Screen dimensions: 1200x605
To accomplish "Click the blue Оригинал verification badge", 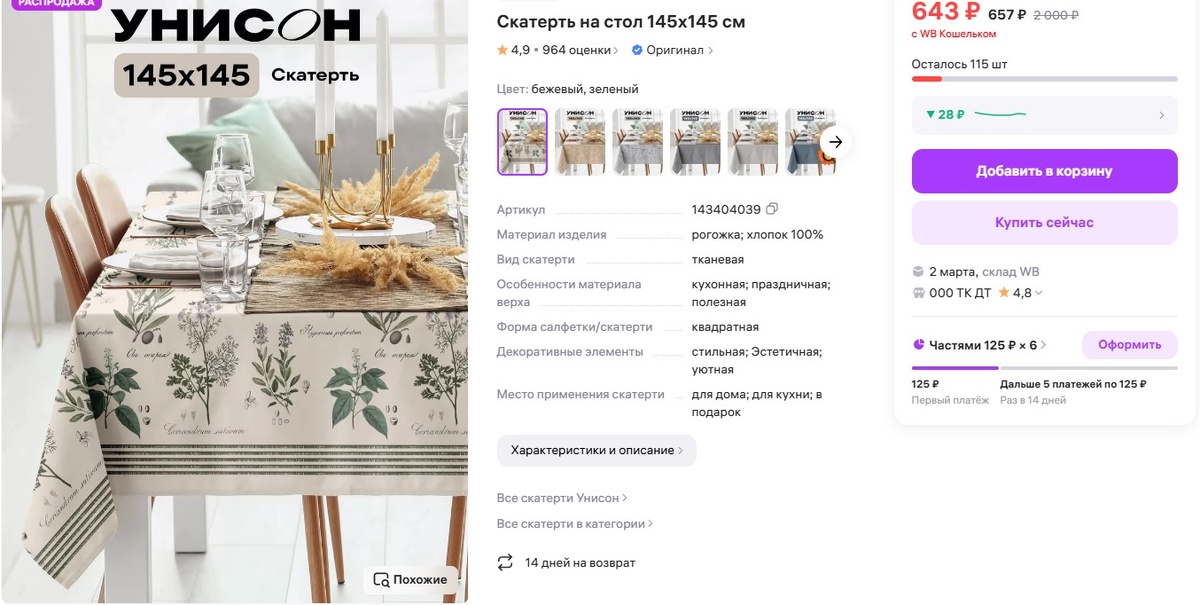I will pos(636,50).
